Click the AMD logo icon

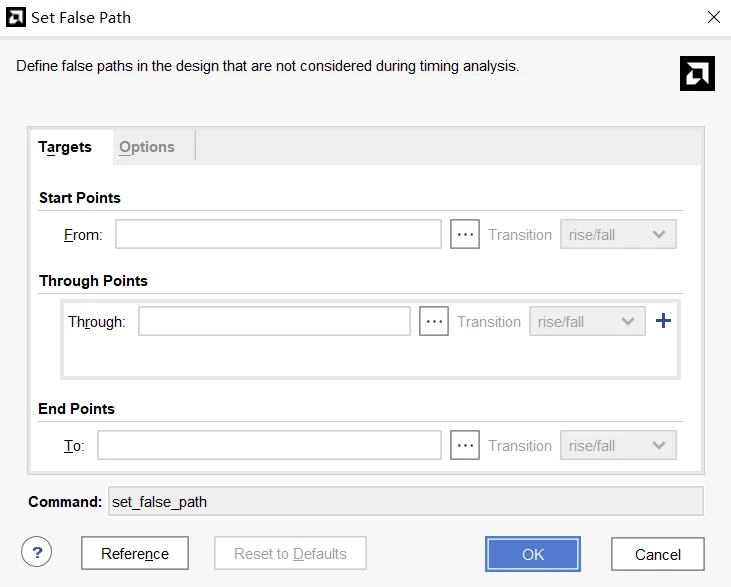coord(697,73)
